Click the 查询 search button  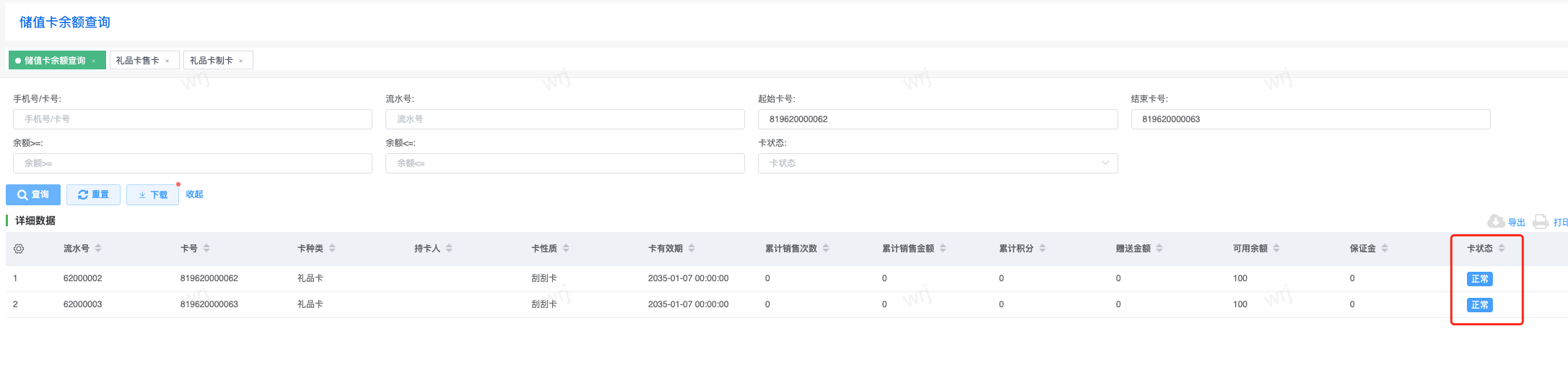pyautogui.click(x=33, y=194)
